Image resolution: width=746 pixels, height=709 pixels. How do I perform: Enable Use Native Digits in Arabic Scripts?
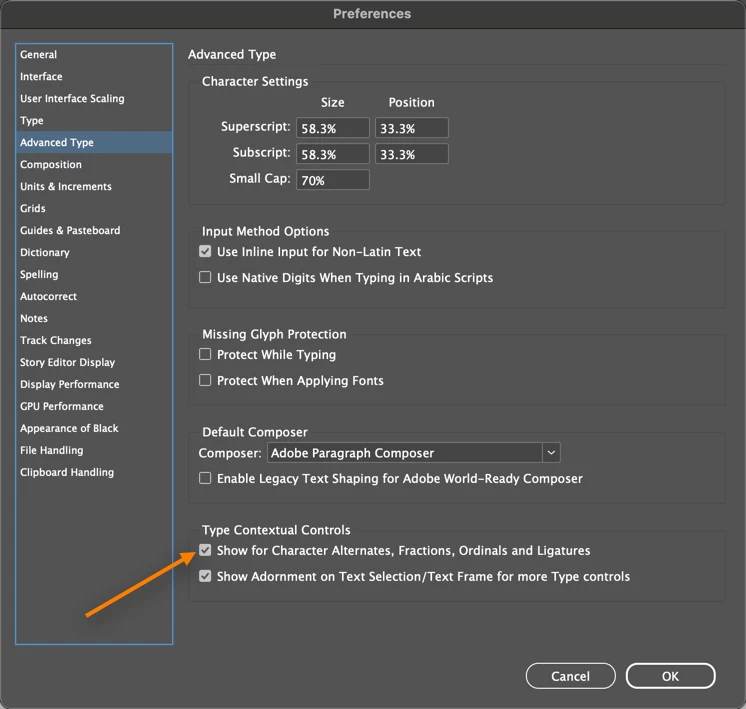[x=205, y=277]
